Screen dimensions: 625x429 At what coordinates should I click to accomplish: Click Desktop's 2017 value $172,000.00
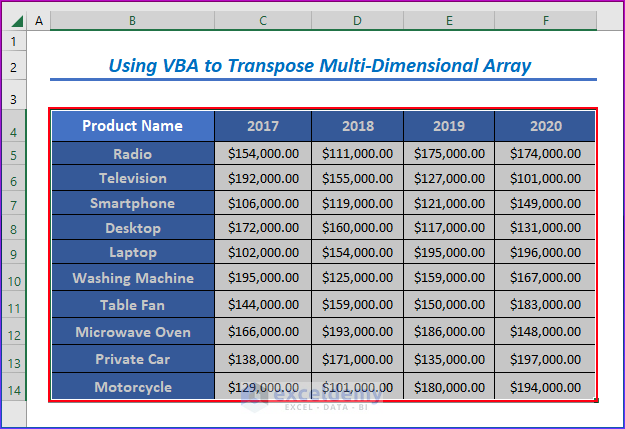coord(263,228)
